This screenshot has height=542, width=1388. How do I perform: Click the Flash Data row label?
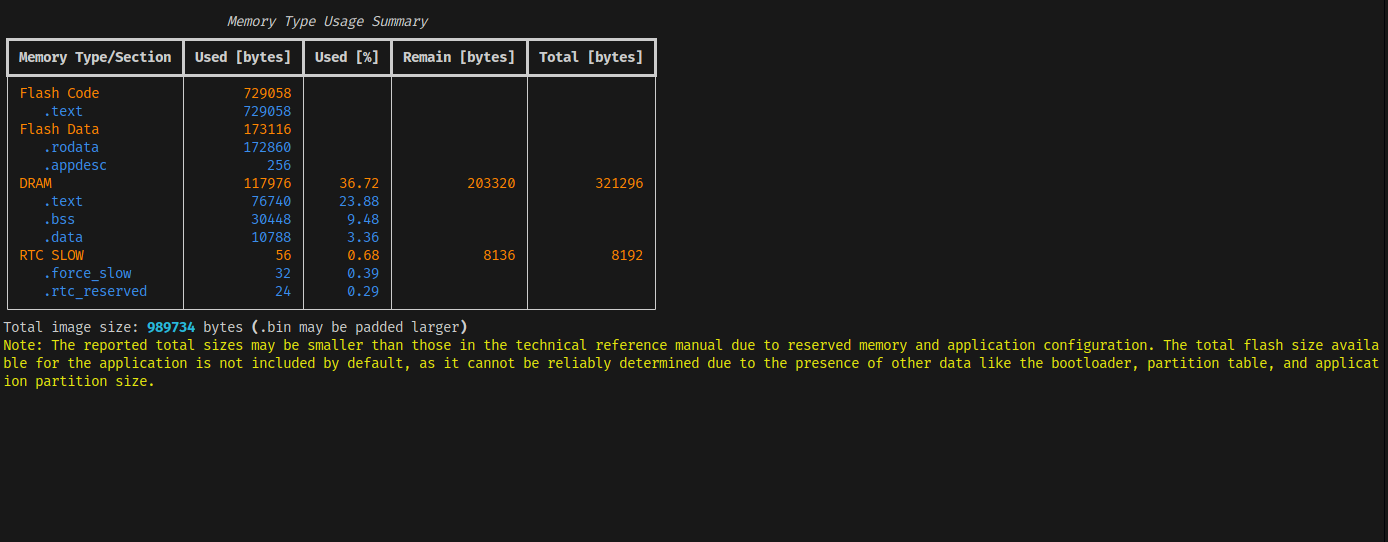pyautogui.click(x=59, y=129)
